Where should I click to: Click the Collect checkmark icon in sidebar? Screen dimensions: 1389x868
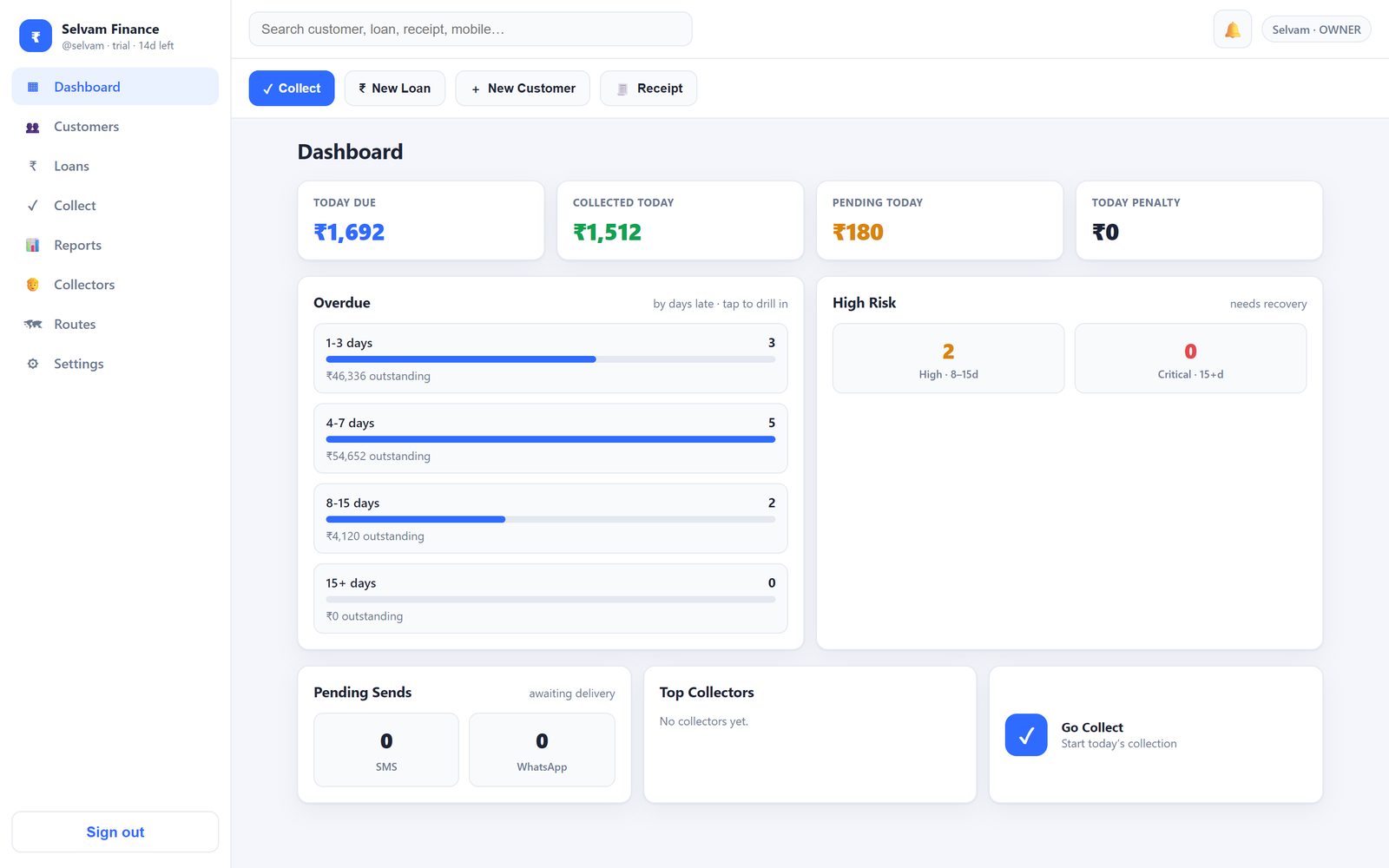[33, 206]
